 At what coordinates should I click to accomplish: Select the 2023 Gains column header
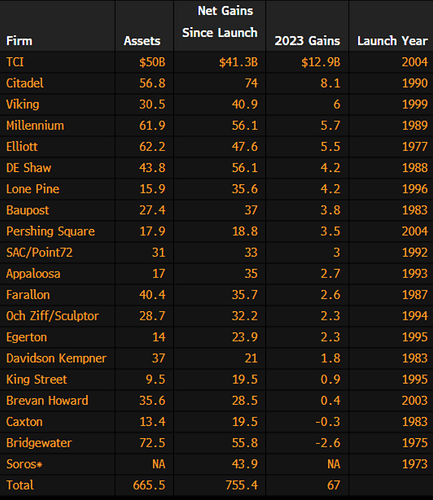(x=307, y=41)
